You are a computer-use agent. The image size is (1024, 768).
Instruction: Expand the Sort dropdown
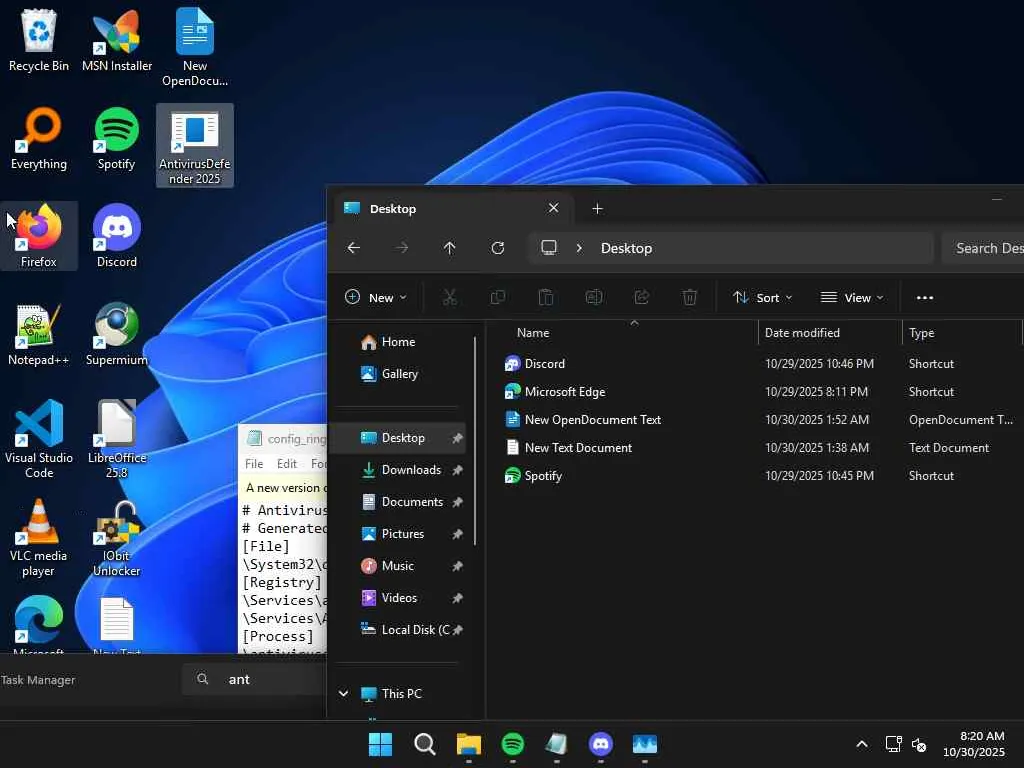762,297
